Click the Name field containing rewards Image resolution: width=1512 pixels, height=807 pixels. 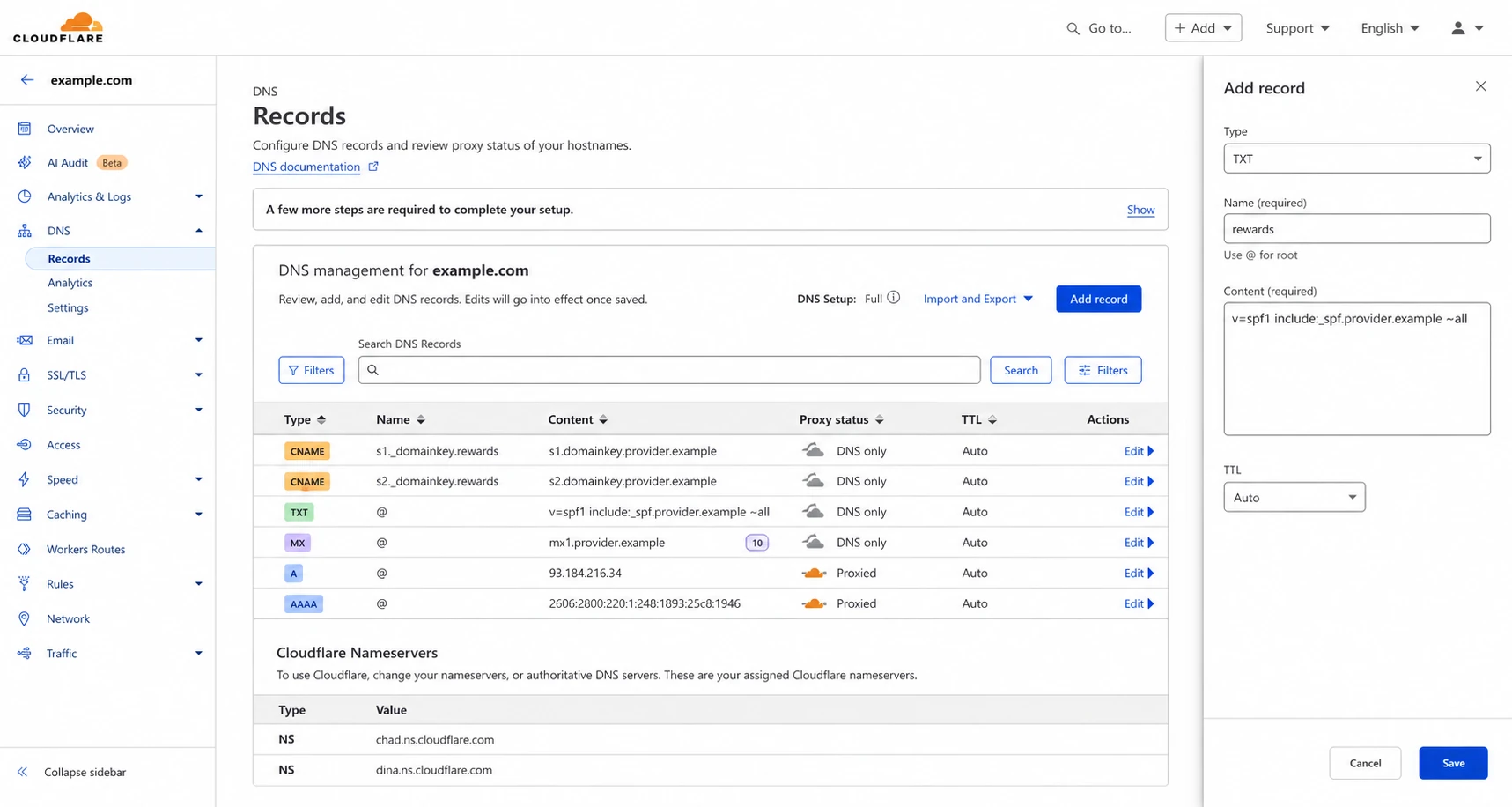[1356, 229]
